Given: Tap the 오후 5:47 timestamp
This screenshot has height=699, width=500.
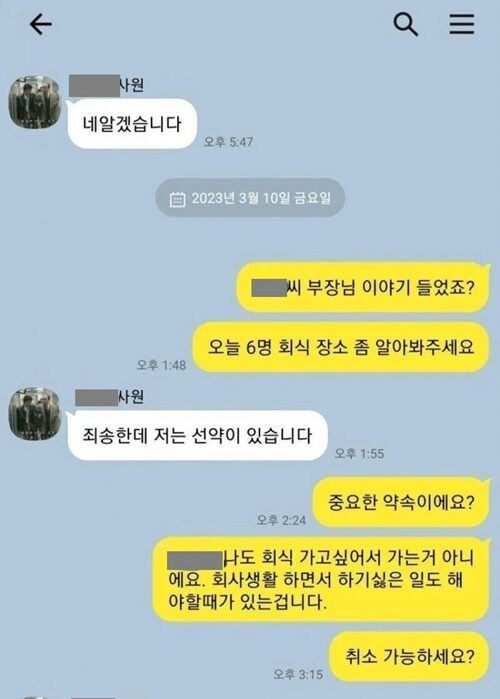Looking at the screenshot, I should [228, 142].
